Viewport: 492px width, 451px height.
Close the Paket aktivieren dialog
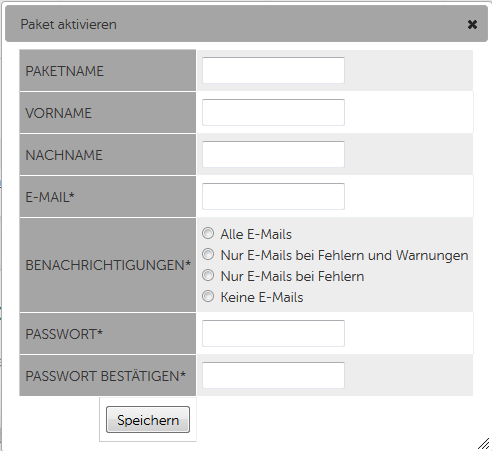pos(472,24)
